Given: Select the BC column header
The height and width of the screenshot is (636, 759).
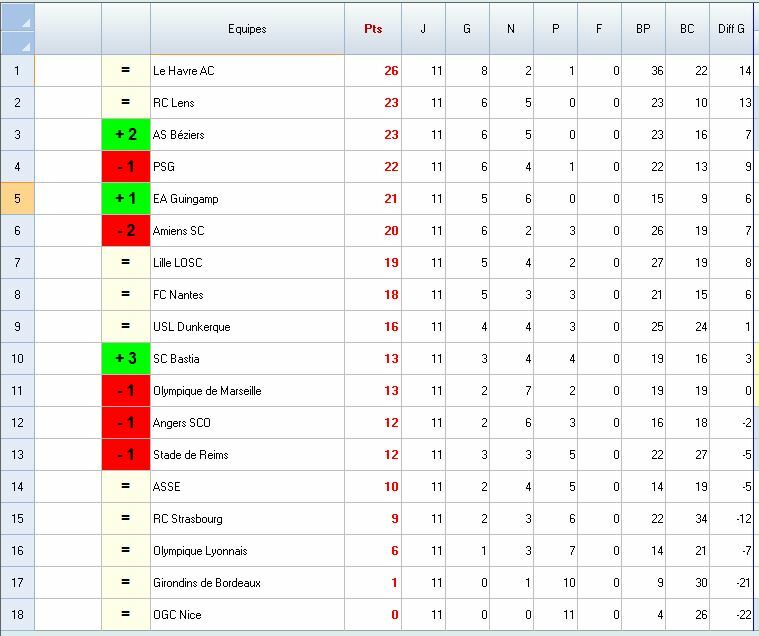Looking at the screenshot, I should pyautogui.click(x=687, y=29).
